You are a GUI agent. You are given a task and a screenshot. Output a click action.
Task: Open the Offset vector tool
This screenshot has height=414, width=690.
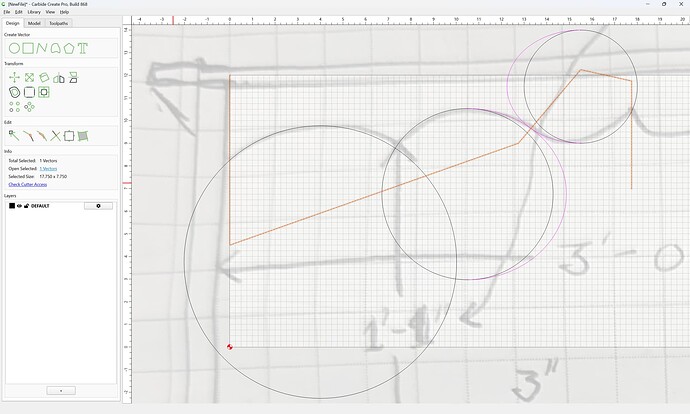click(x=15, y=92)
